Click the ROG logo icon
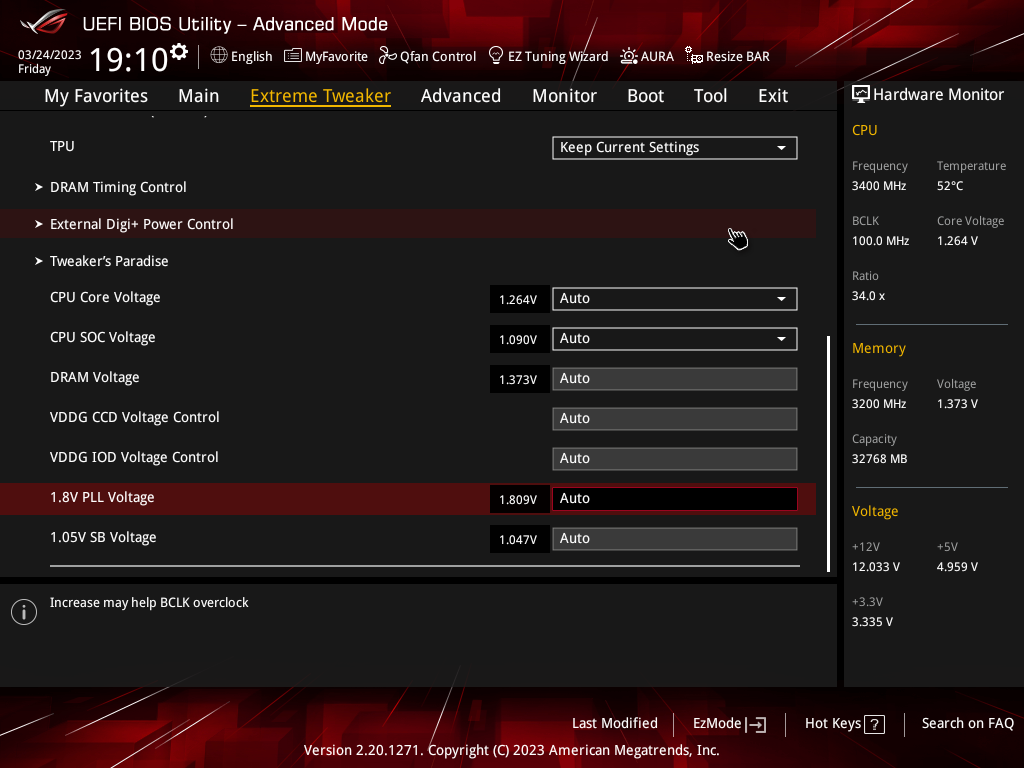Image resolution: width=1024 pixels, height=768 pixels. tap(43, 22)
